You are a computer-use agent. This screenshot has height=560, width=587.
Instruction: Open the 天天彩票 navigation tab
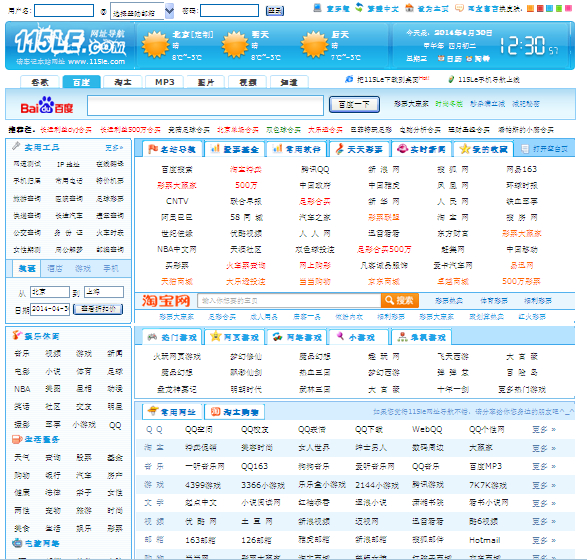point(359,149)
